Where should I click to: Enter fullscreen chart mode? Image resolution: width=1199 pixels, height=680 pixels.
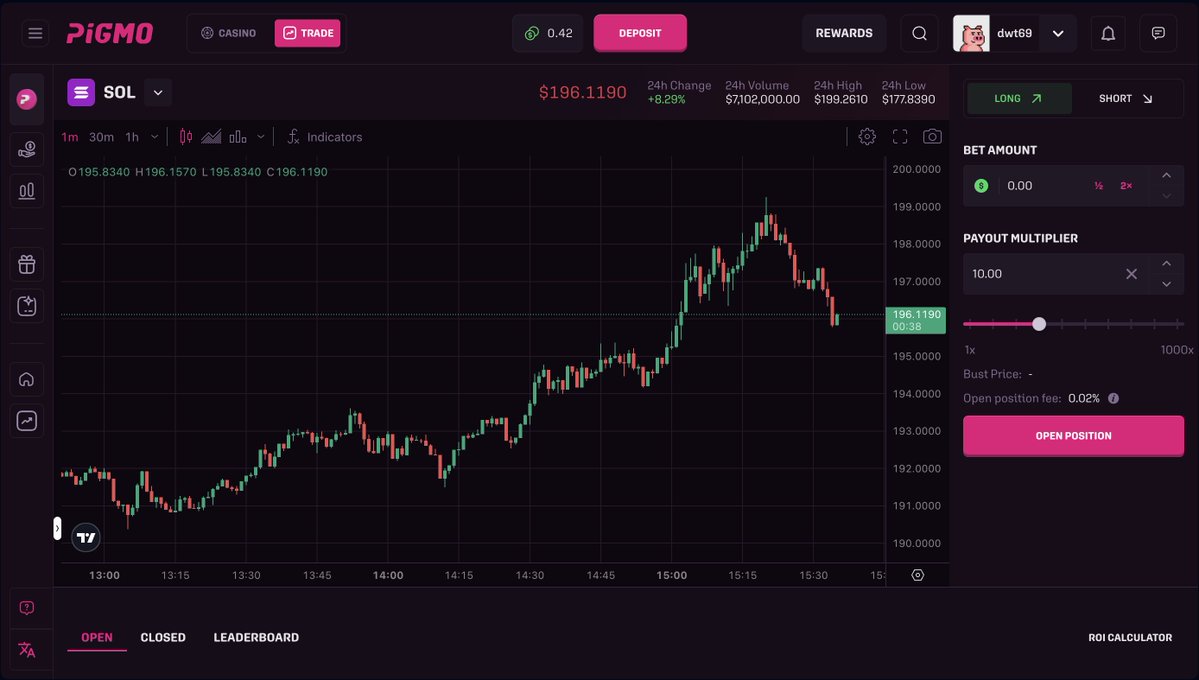point(900,136)
